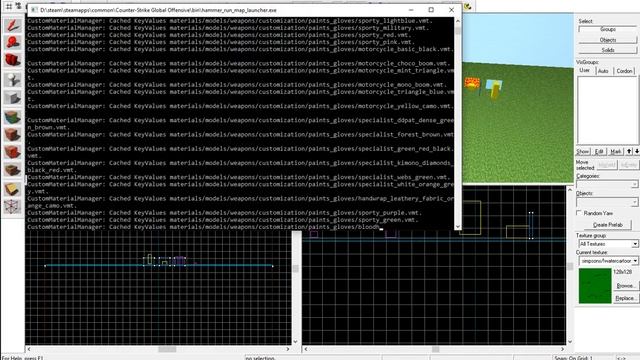Click left 2D view horizontal scrollbar thumb
Image resolution: width=640 pixels, height=360 pixels.
(x=167, y=349)
